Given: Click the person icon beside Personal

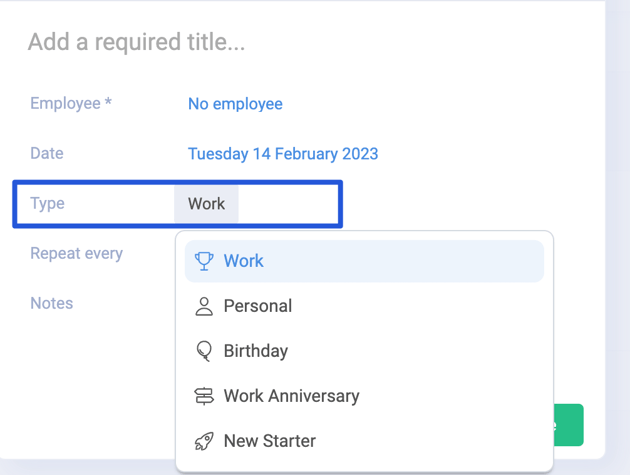Looking at the screenshot, I should (x=204, y=306).
